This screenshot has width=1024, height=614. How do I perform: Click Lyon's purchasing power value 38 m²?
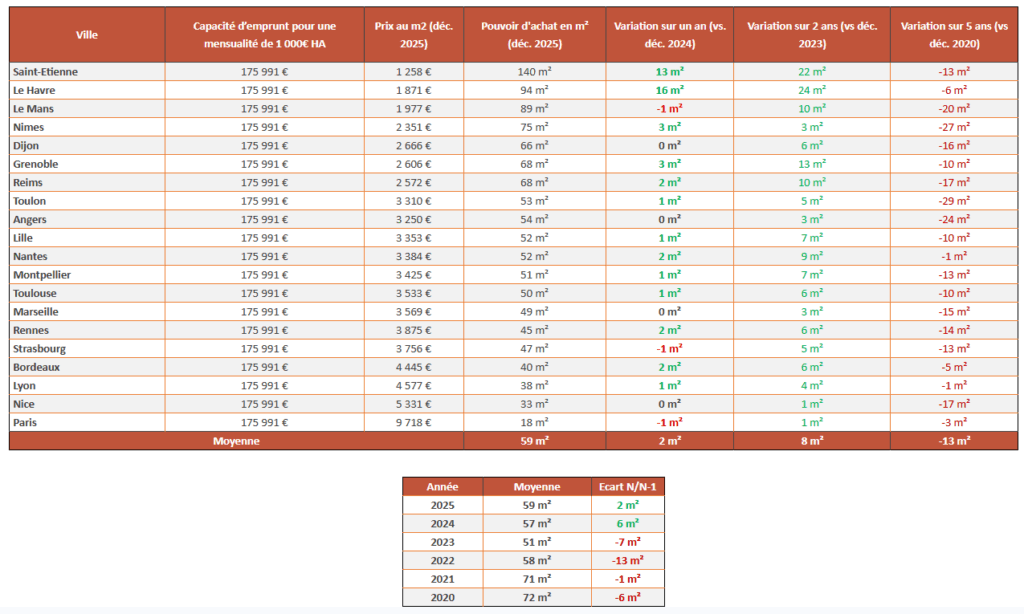point(535,385)
